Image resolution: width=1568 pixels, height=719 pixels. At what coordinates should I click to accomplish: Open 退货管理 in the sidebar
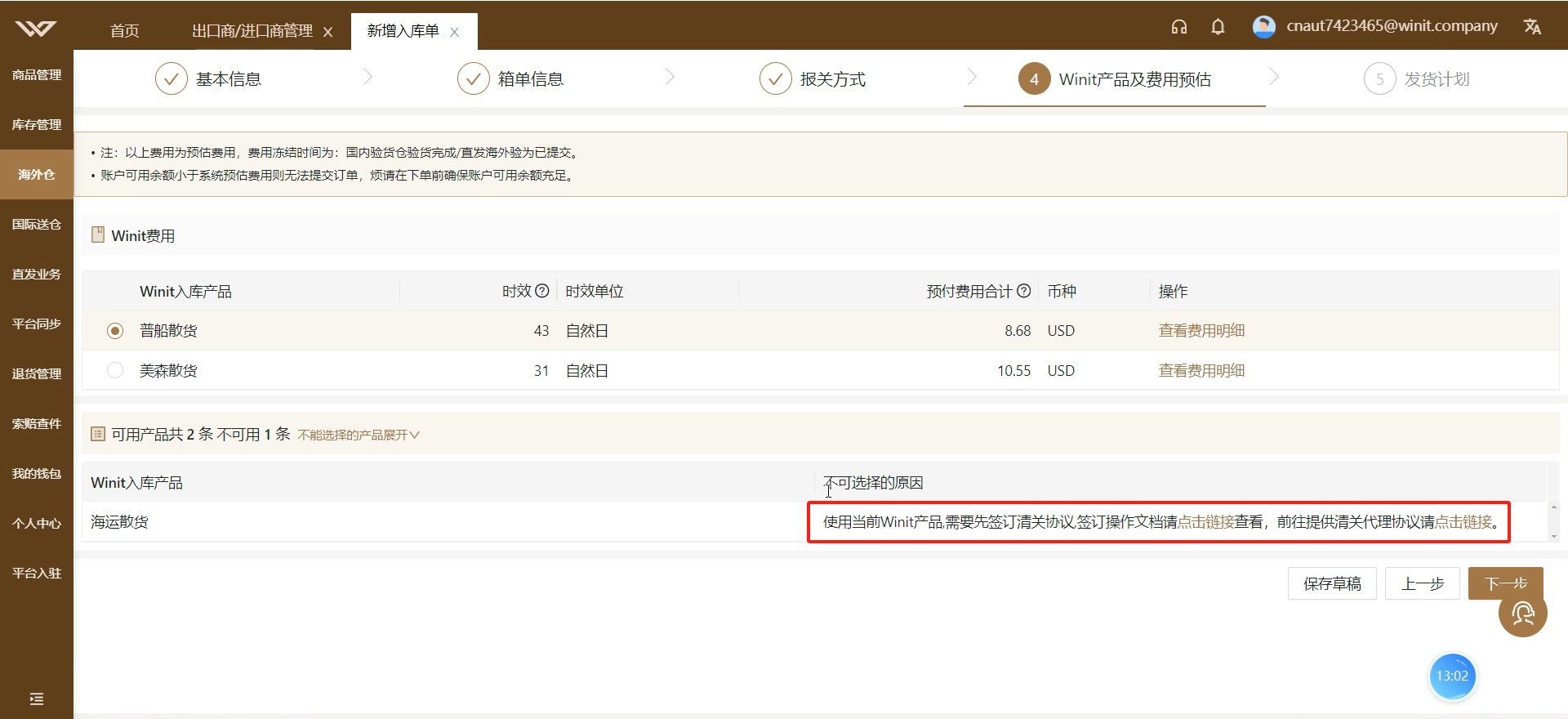tap(37, 373)
